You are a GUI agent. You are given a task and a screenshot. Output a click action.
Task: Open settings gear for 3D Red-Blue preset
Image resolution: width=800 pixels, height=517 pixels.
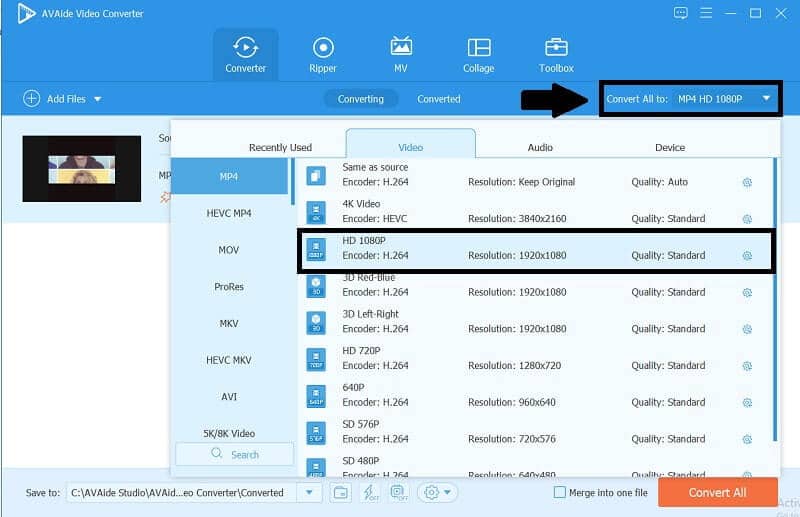747,292
